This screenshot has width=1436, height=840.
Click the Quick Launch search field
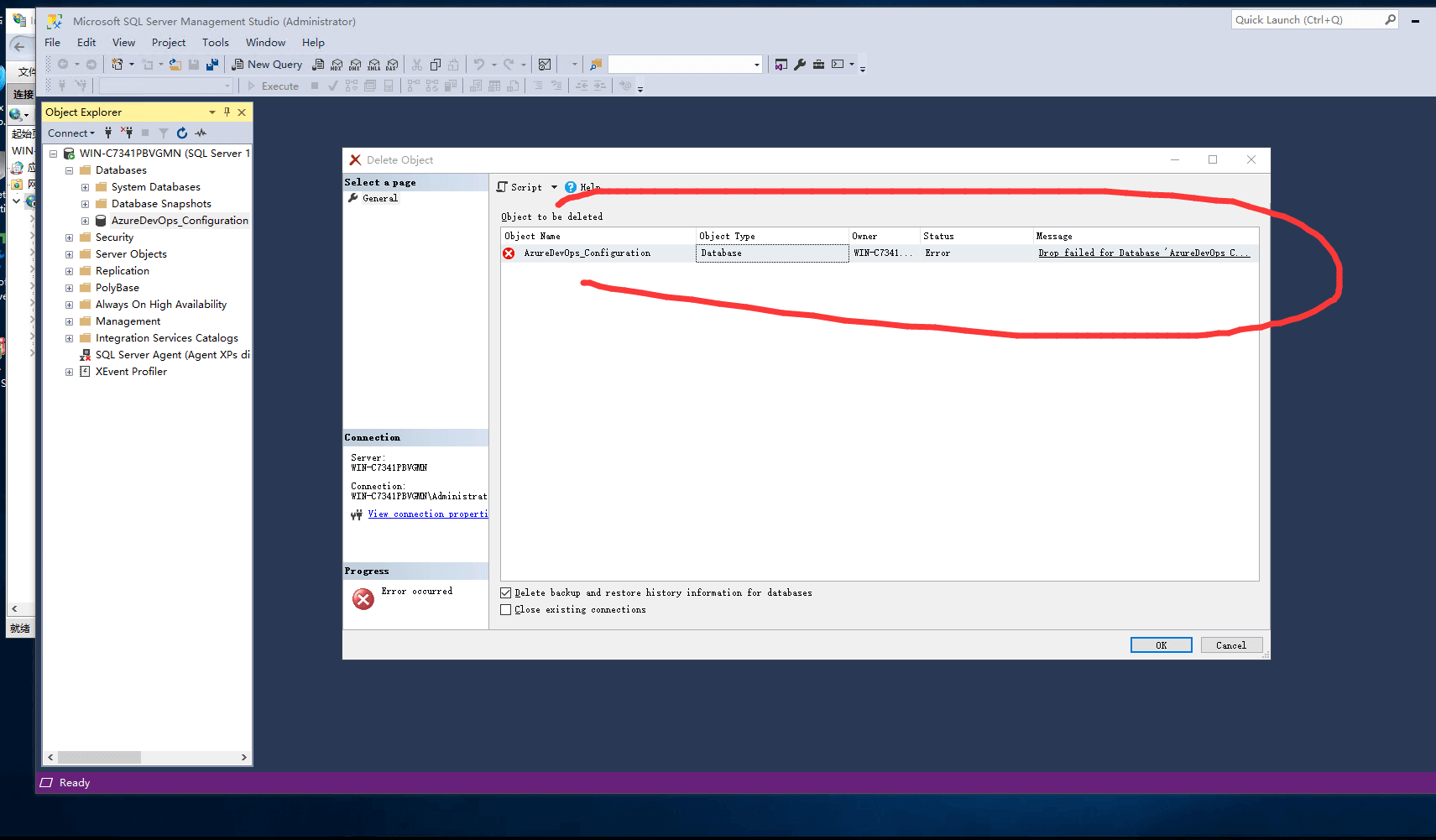point(1307,20)
